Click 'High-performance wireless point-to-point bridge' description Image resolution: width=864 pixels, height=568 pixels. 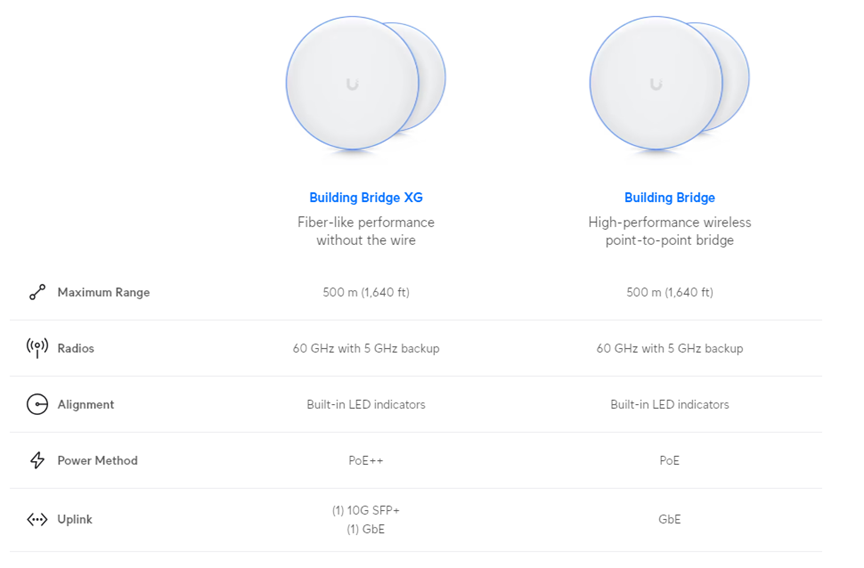pos(669,231)
